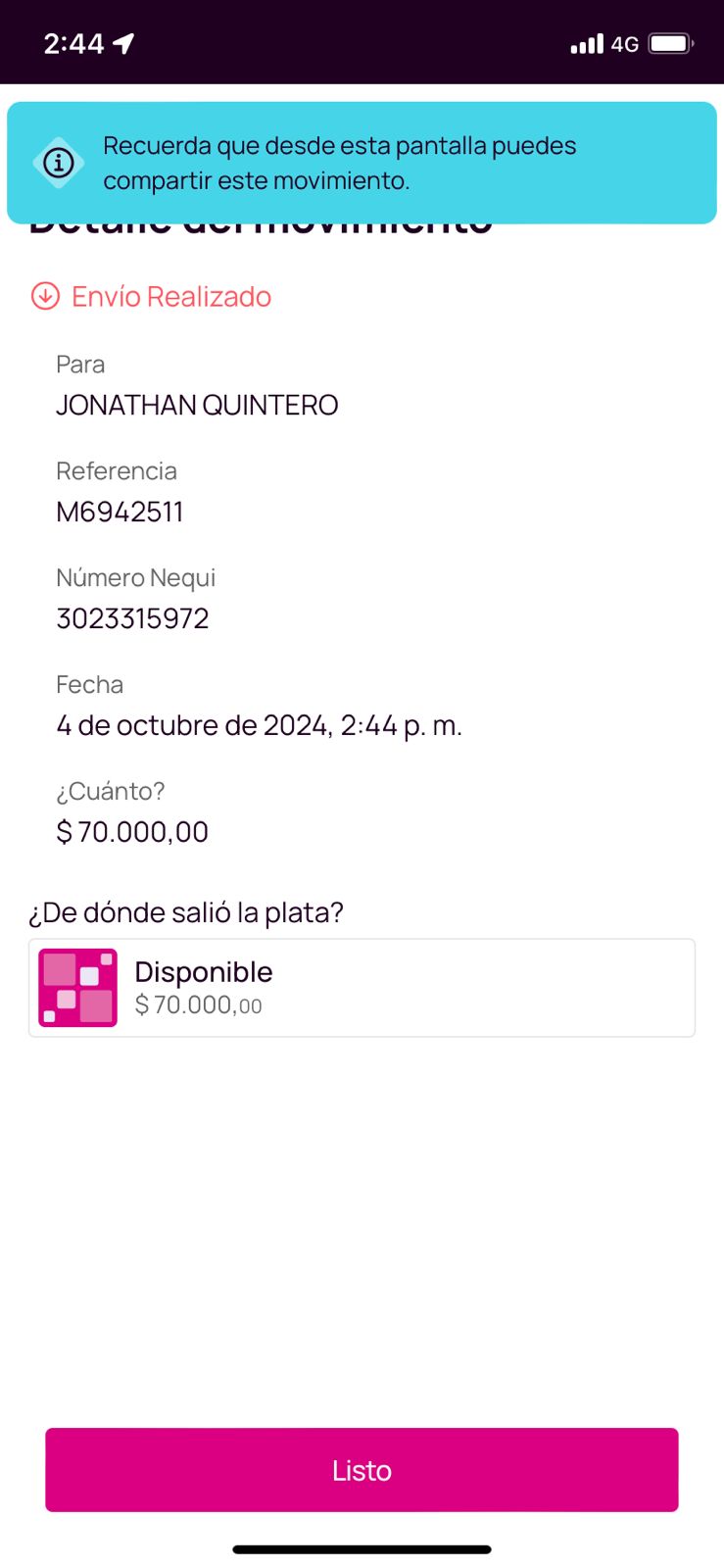Tap the reference code M6942511

120,512
